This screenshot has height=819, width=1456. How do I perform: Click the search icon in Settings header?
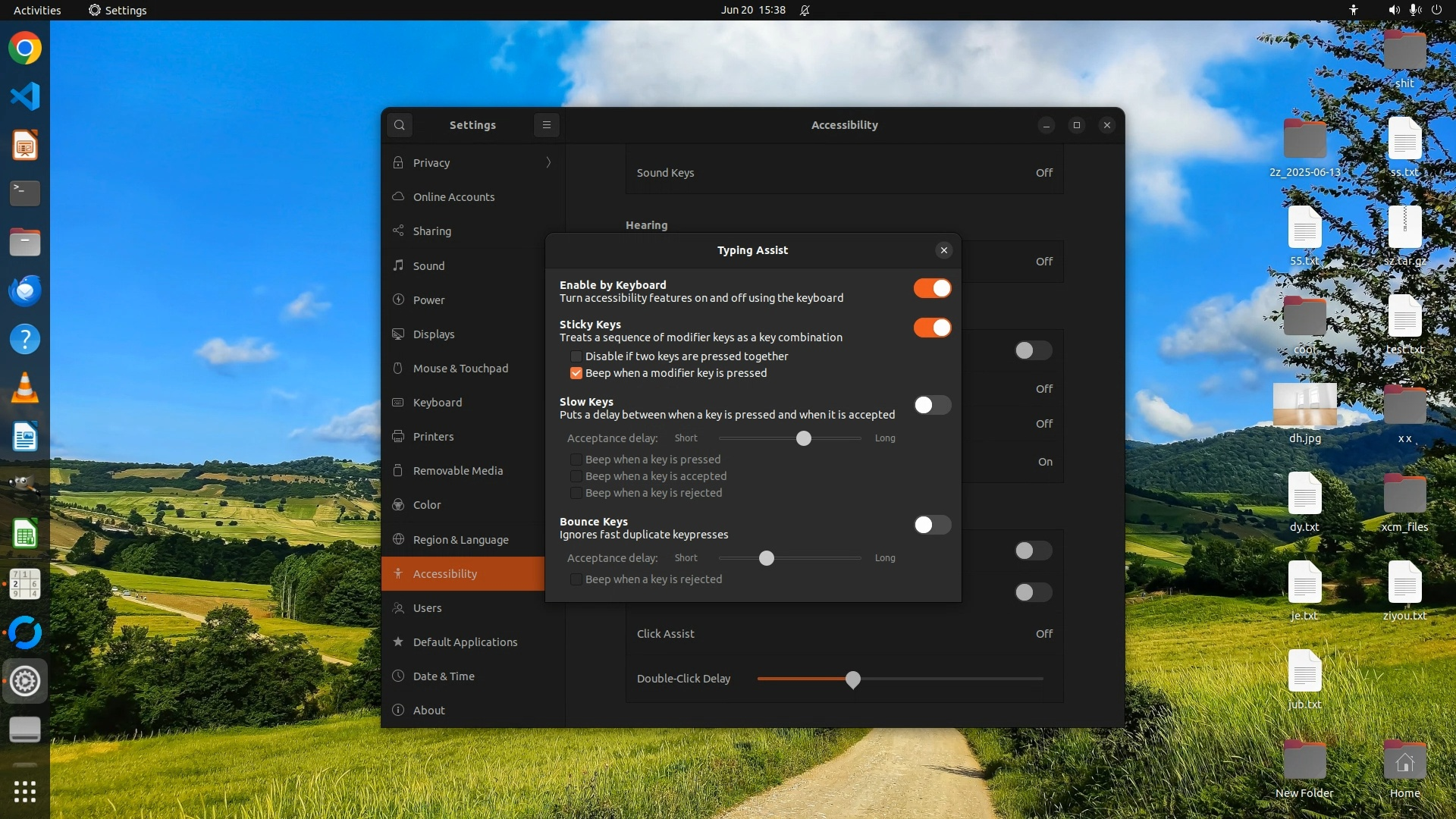click(400, 125)
